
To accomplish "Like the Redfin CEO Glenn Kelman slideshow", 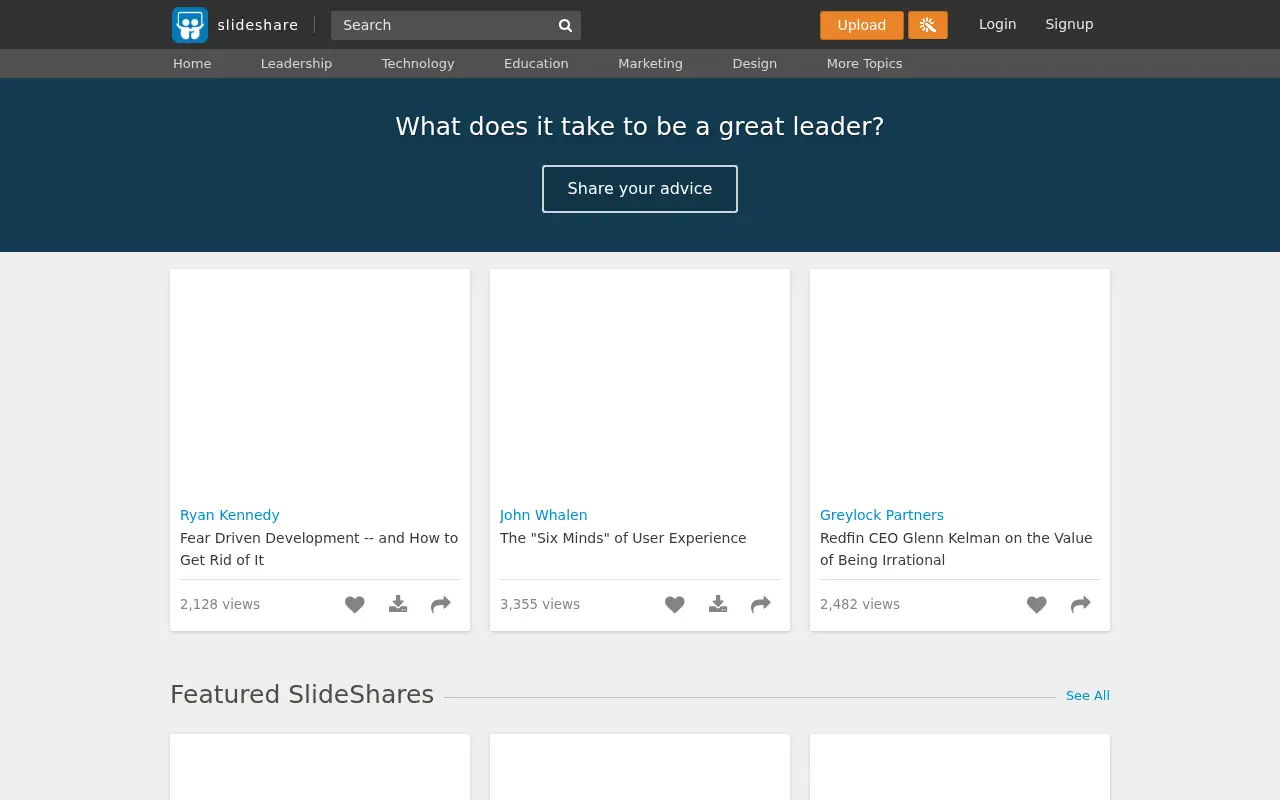I will [x=1037, y=604].
